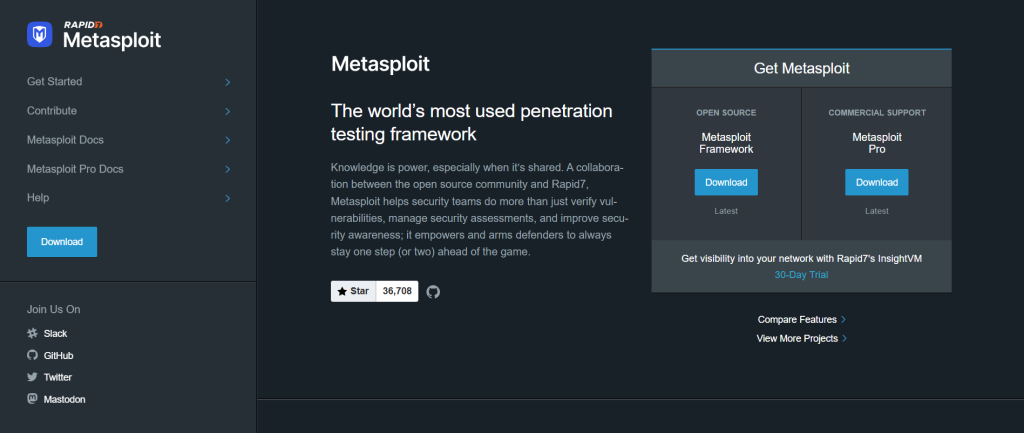Click the Slack icon in sidebar
The height and width of the screenshot is (433, 1024).
(x=32, y=333)
